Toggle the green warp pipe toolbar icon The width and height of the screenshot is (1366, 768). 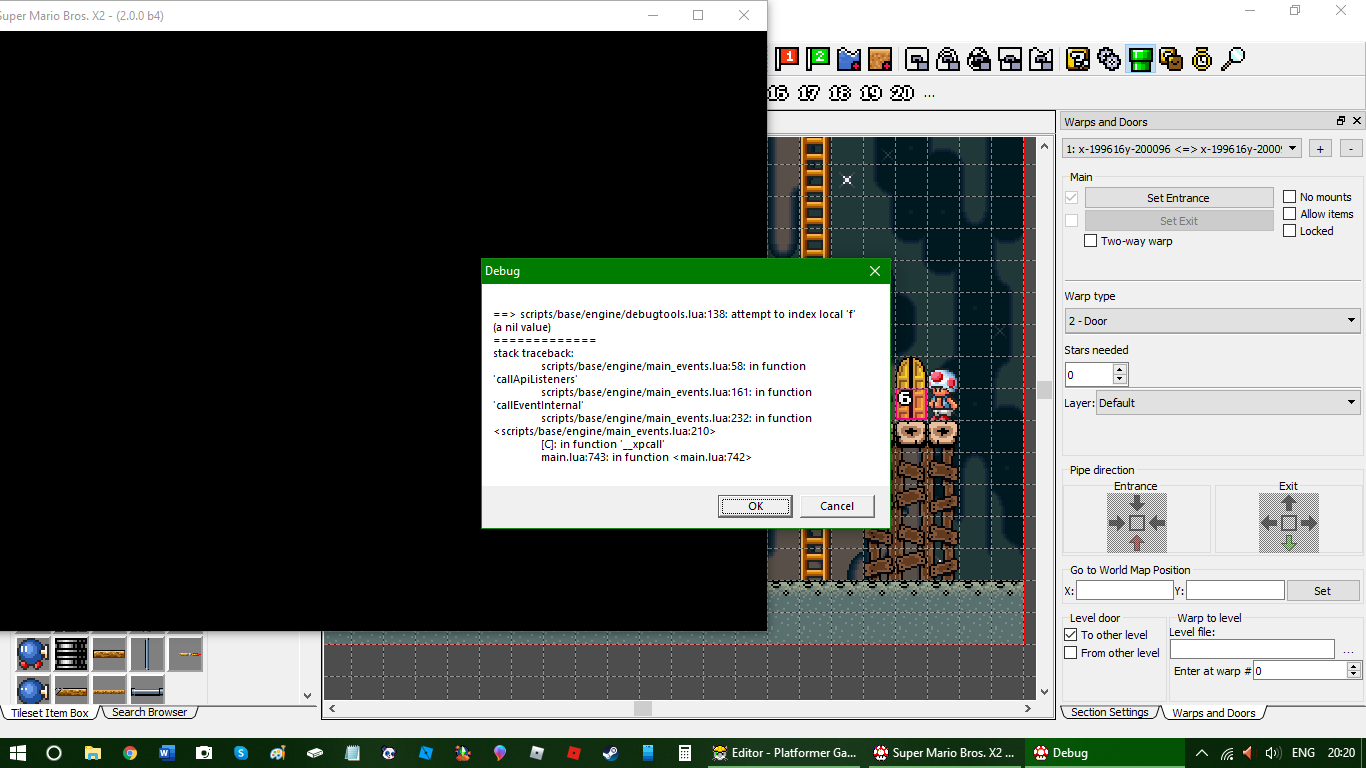pos(1140,59)
